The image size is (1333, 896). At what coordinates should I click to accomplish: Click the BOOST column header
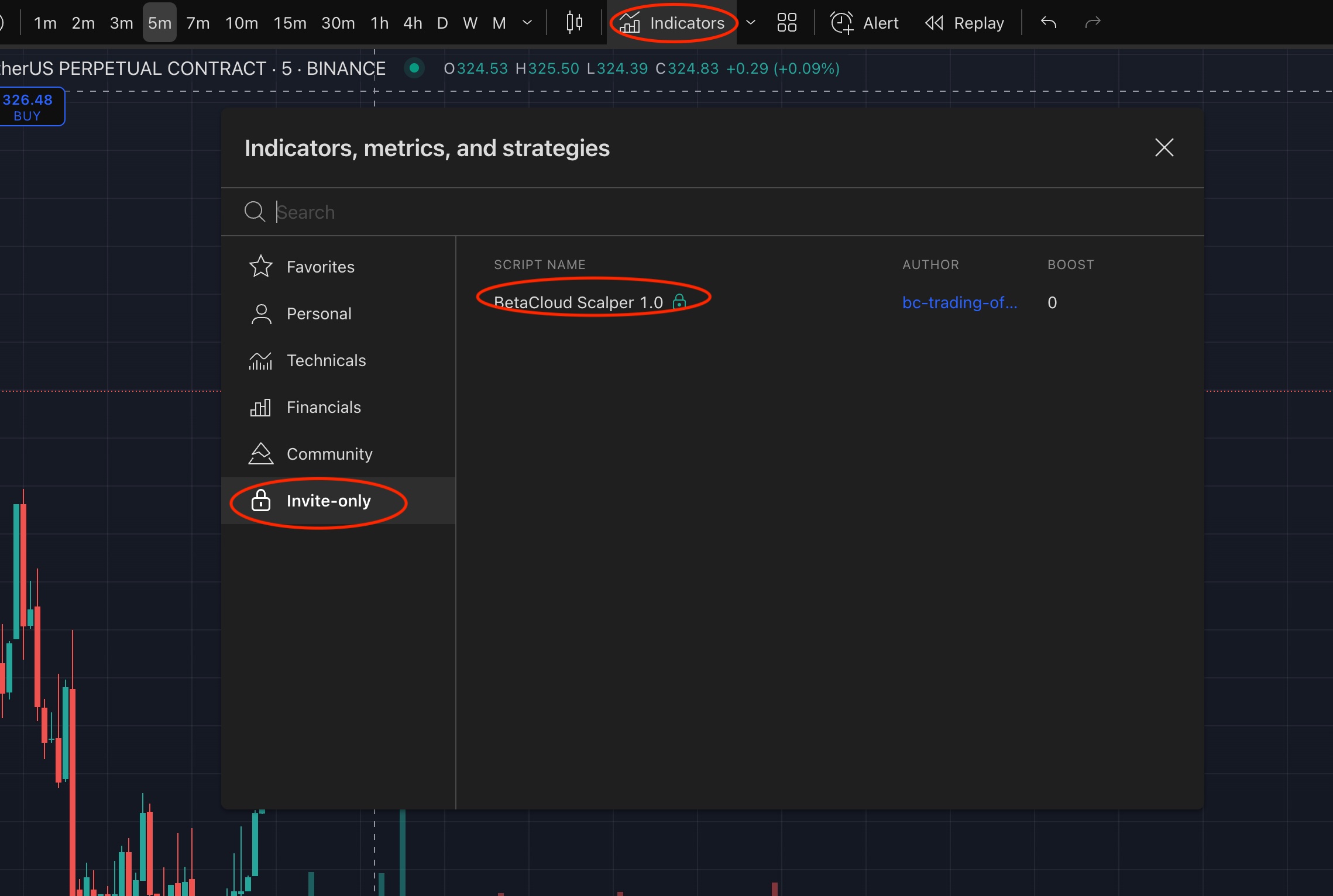(x=1070, y=264)
